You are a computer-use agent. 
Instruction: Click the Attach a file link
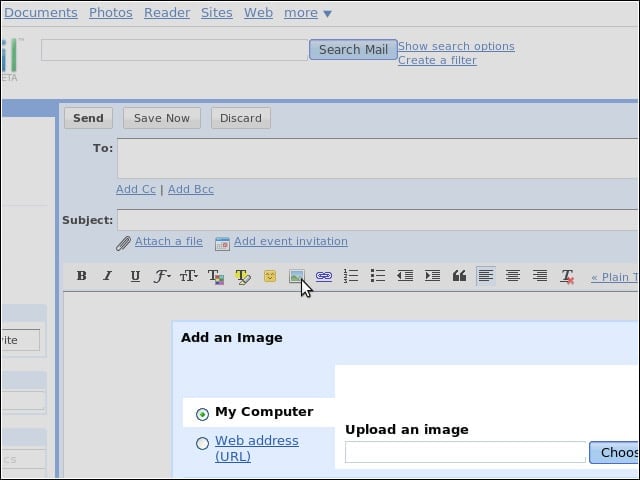pos(169,241)
